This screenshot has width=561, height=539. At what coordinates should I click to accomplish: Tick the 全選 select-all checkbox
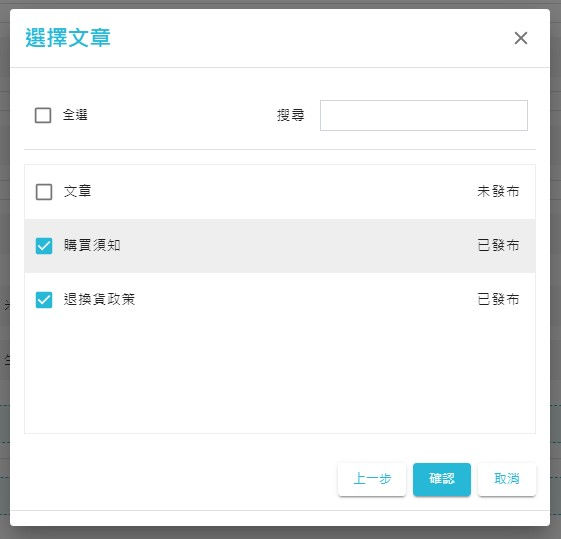(43, 115)
